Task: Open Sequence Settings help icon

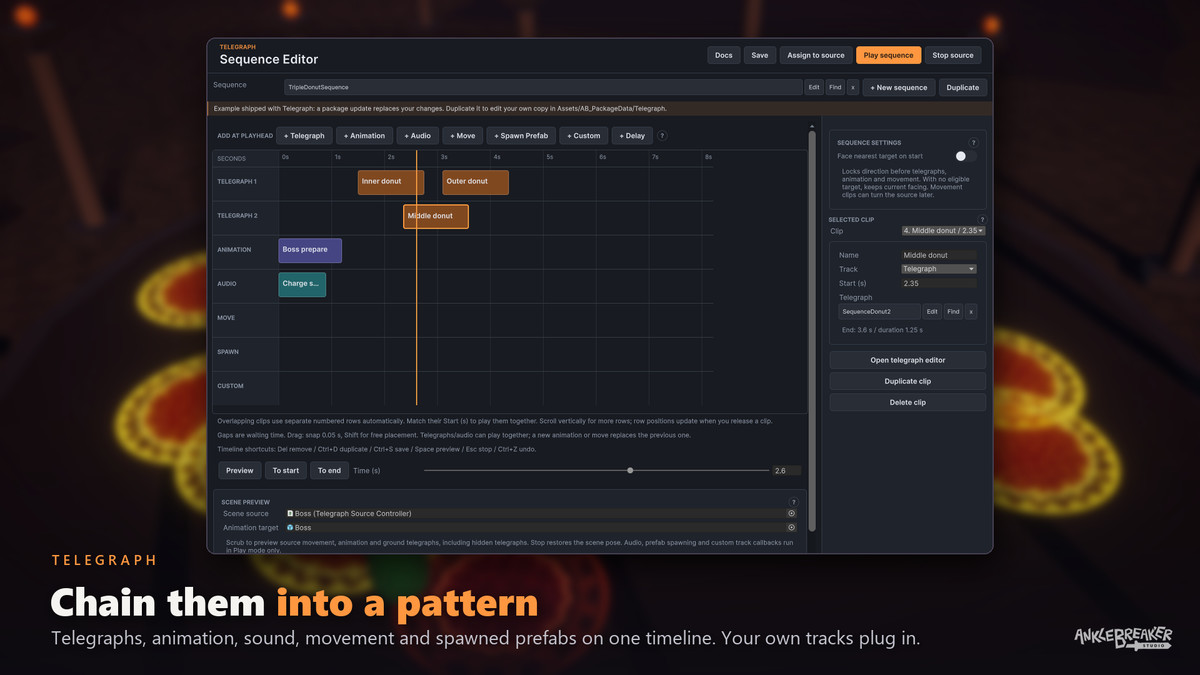Action: [974, 143]
